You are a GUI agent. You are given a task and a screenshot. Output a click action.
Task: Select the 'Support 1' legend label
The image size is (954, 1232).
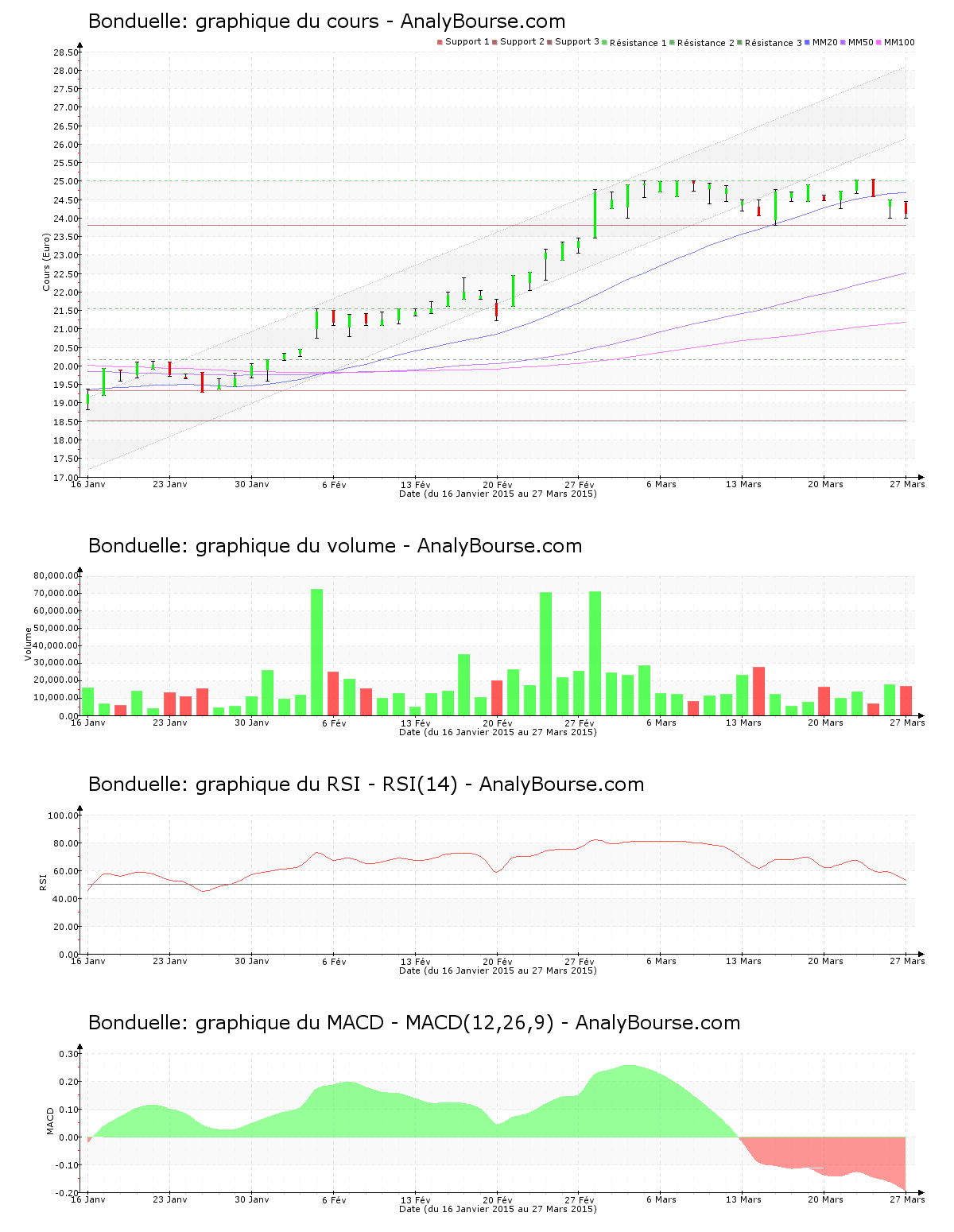(x=467, y=42)
